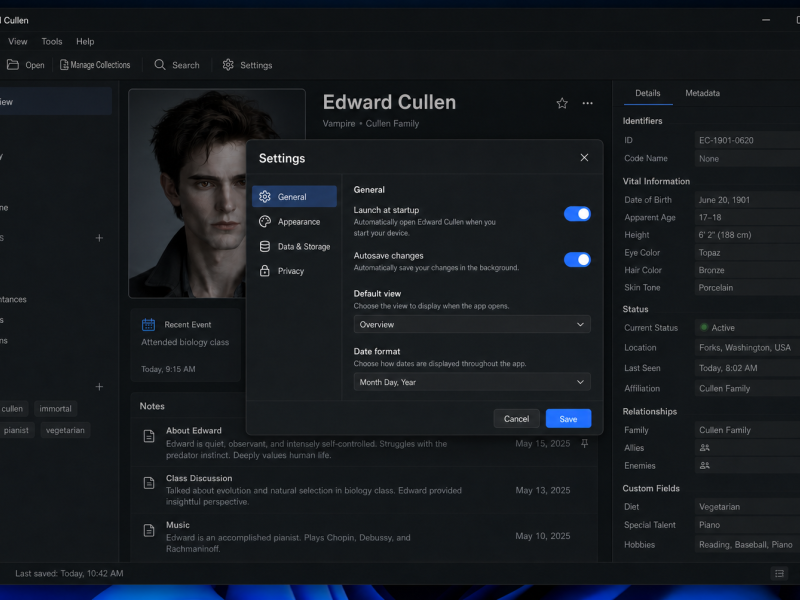Click the plus icon above the tags
The image size is (800, 600).
pos(99,387)
